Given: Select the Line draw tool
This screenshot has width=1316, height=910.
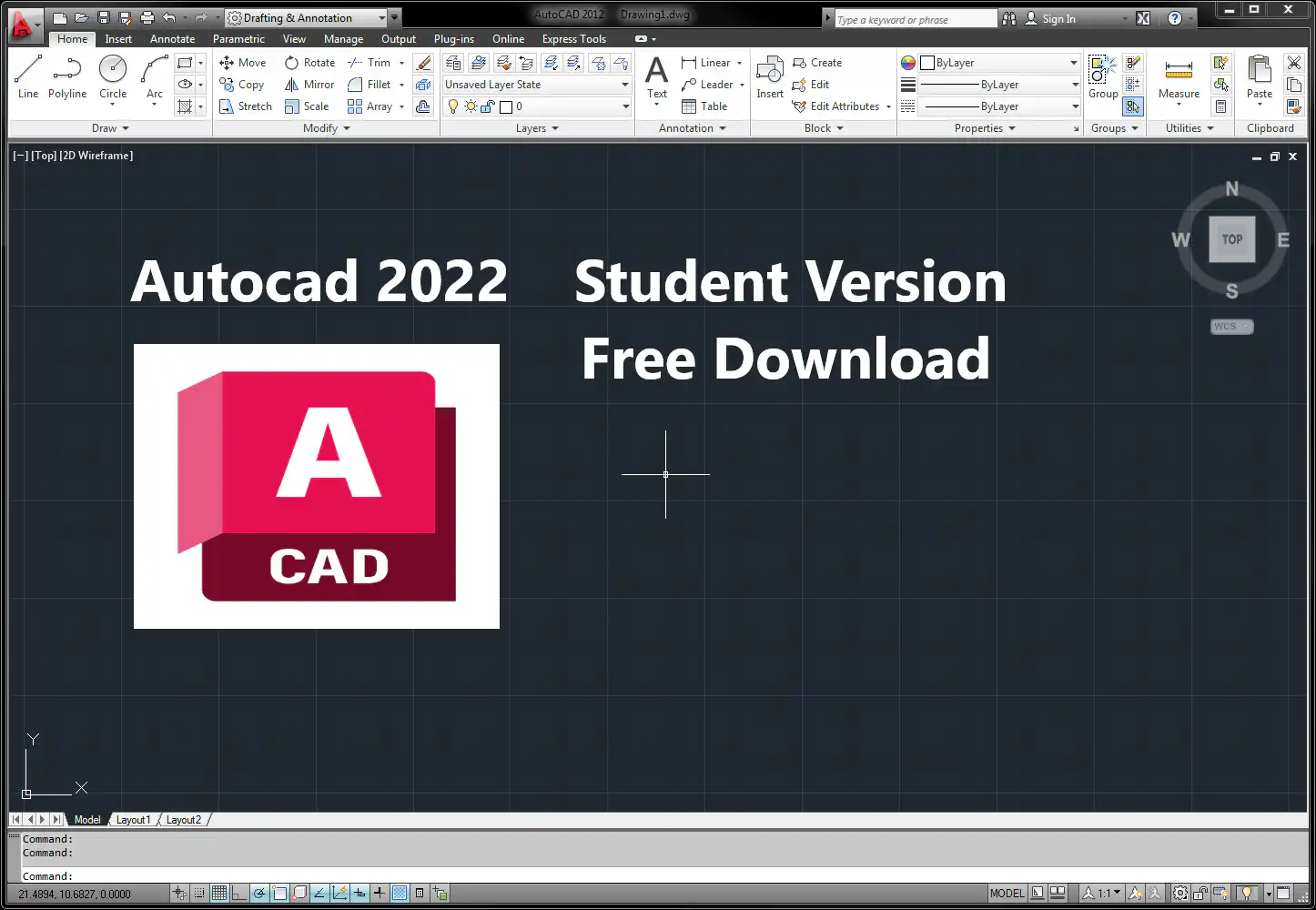Looking at the screenshot, I should click(28, 76).
